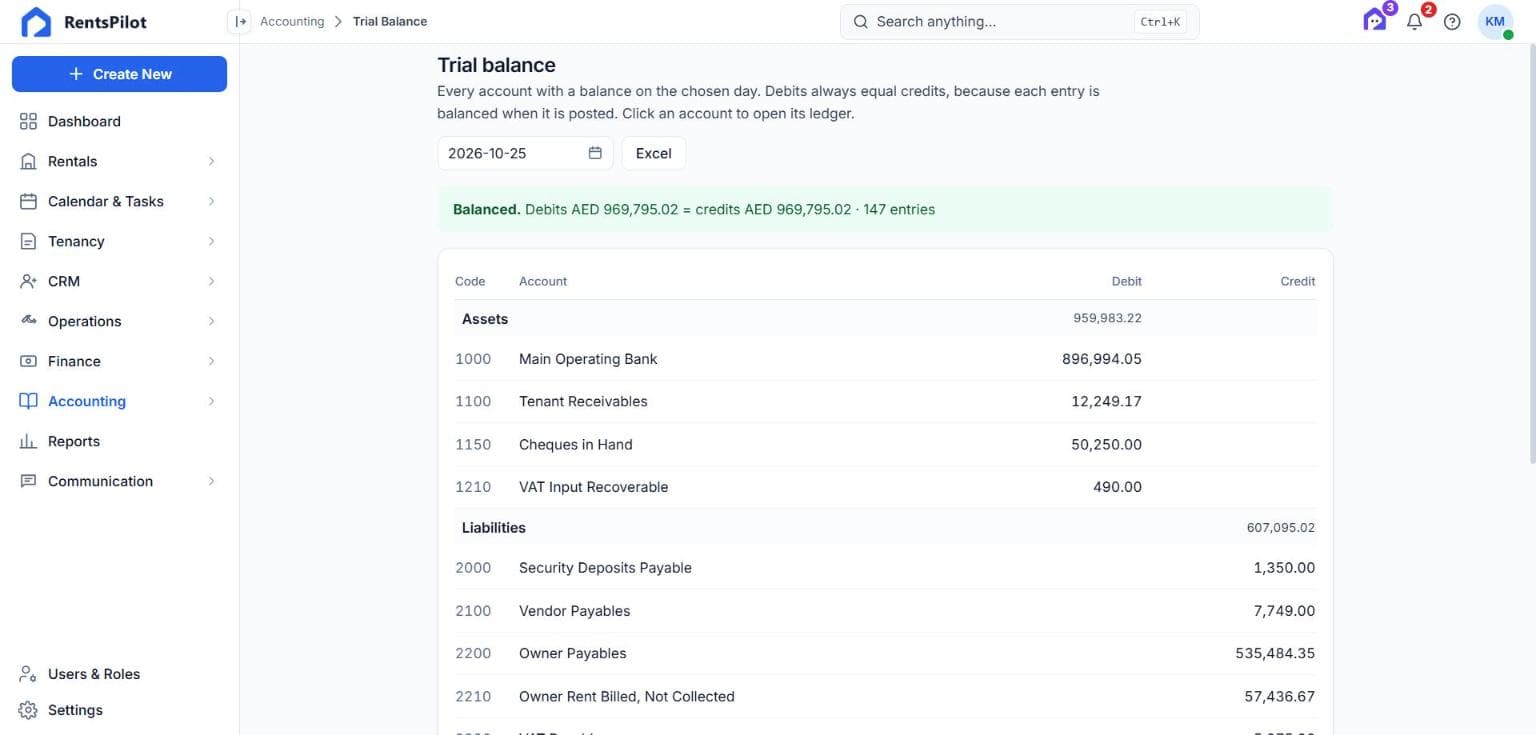
Task: Click the Accounting breadcrumb link
Action: coord(292,21)
